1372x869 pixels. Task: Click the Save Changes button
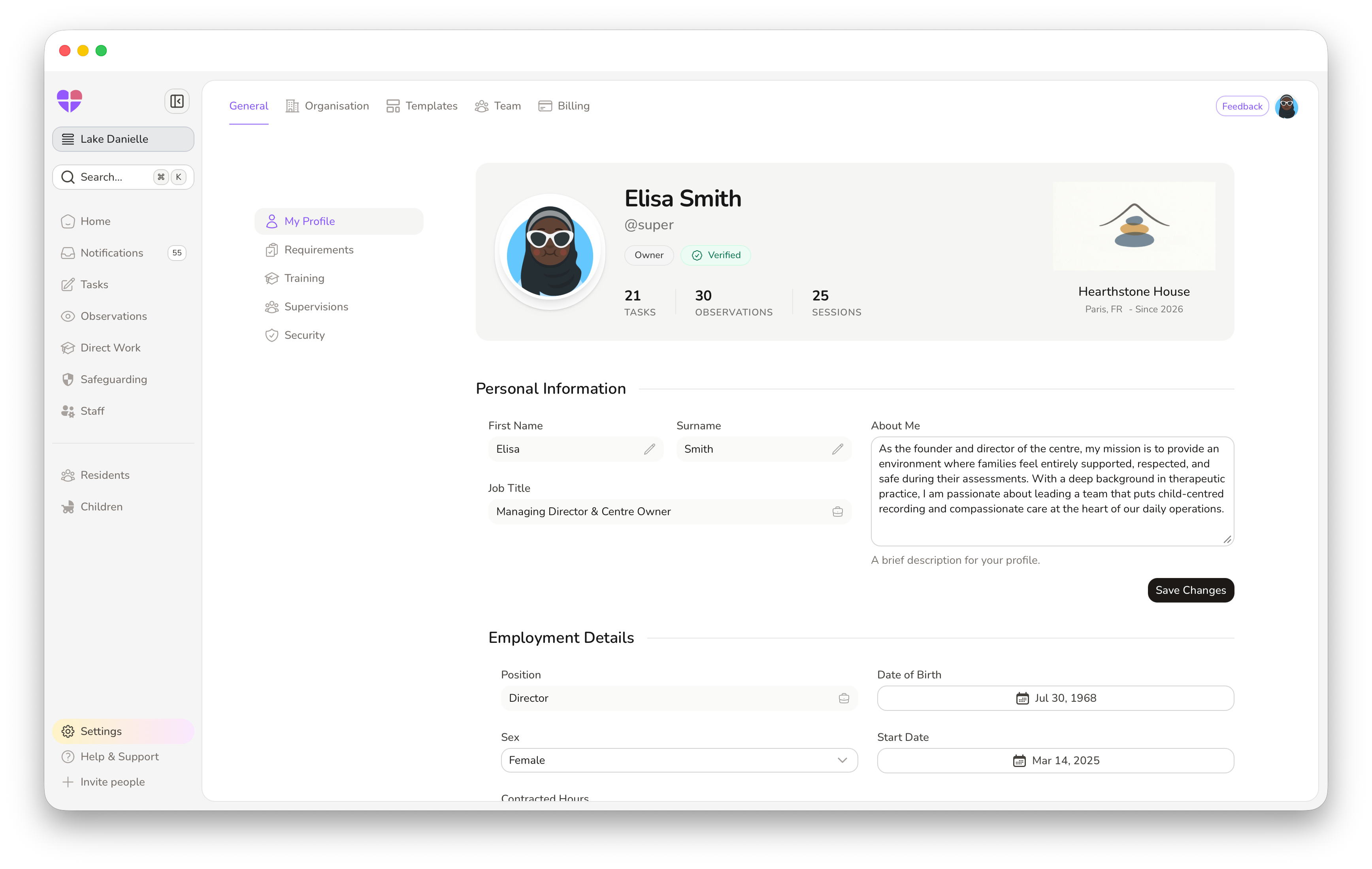click(x=1191, y=590)
